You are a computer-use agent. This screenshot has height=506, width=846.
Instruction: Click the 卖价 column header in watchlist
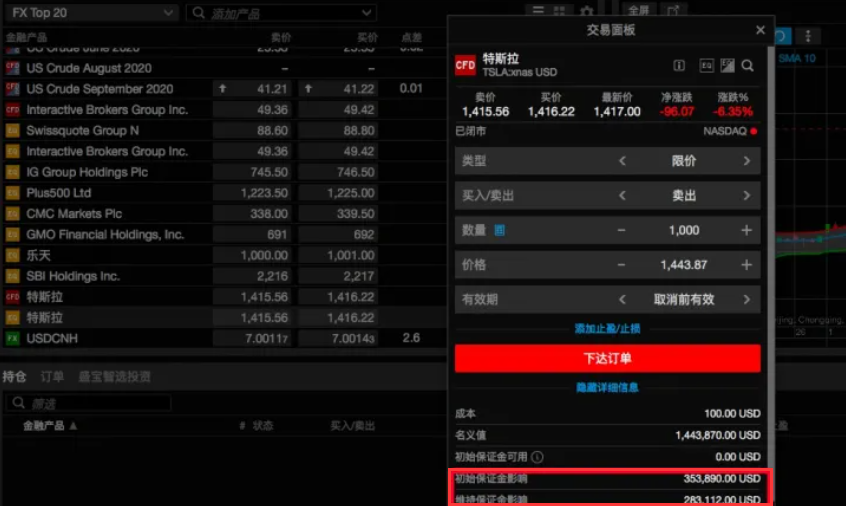(281, 37)
